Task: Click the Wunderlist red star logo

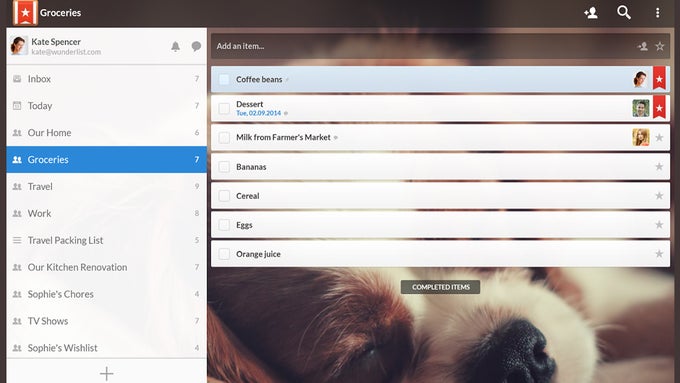Action: coord(25,13)
